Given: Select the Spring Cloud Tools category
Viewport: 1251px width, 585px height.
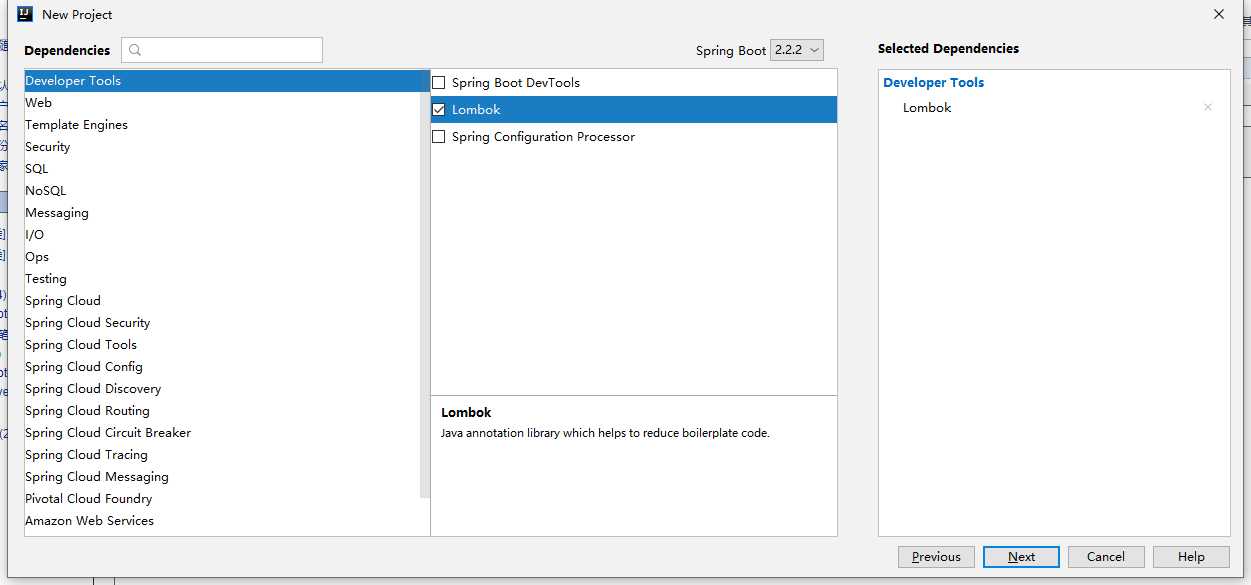Looking at the screenshot, I should pos(223,345).
